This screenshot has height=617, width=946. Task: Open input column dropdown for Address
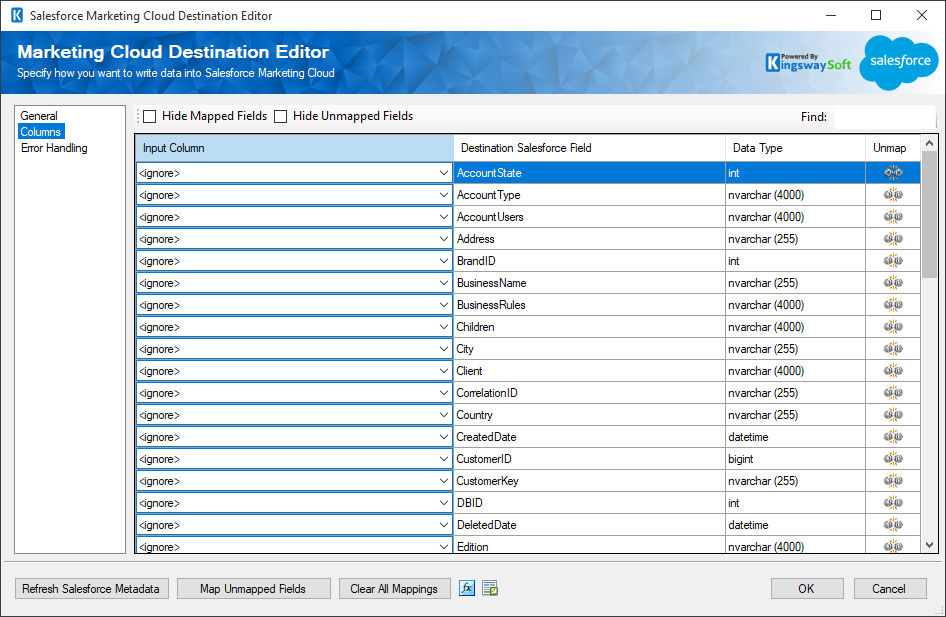pyautogui.click(x=444, y=239)
